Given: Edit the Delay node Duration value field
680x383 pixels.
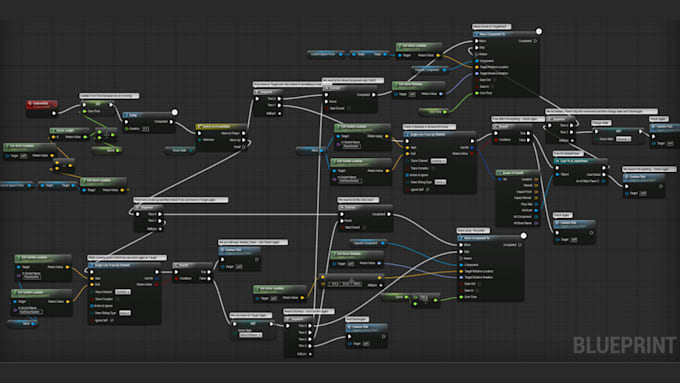Looking at the screenshot, I should 145,129.
